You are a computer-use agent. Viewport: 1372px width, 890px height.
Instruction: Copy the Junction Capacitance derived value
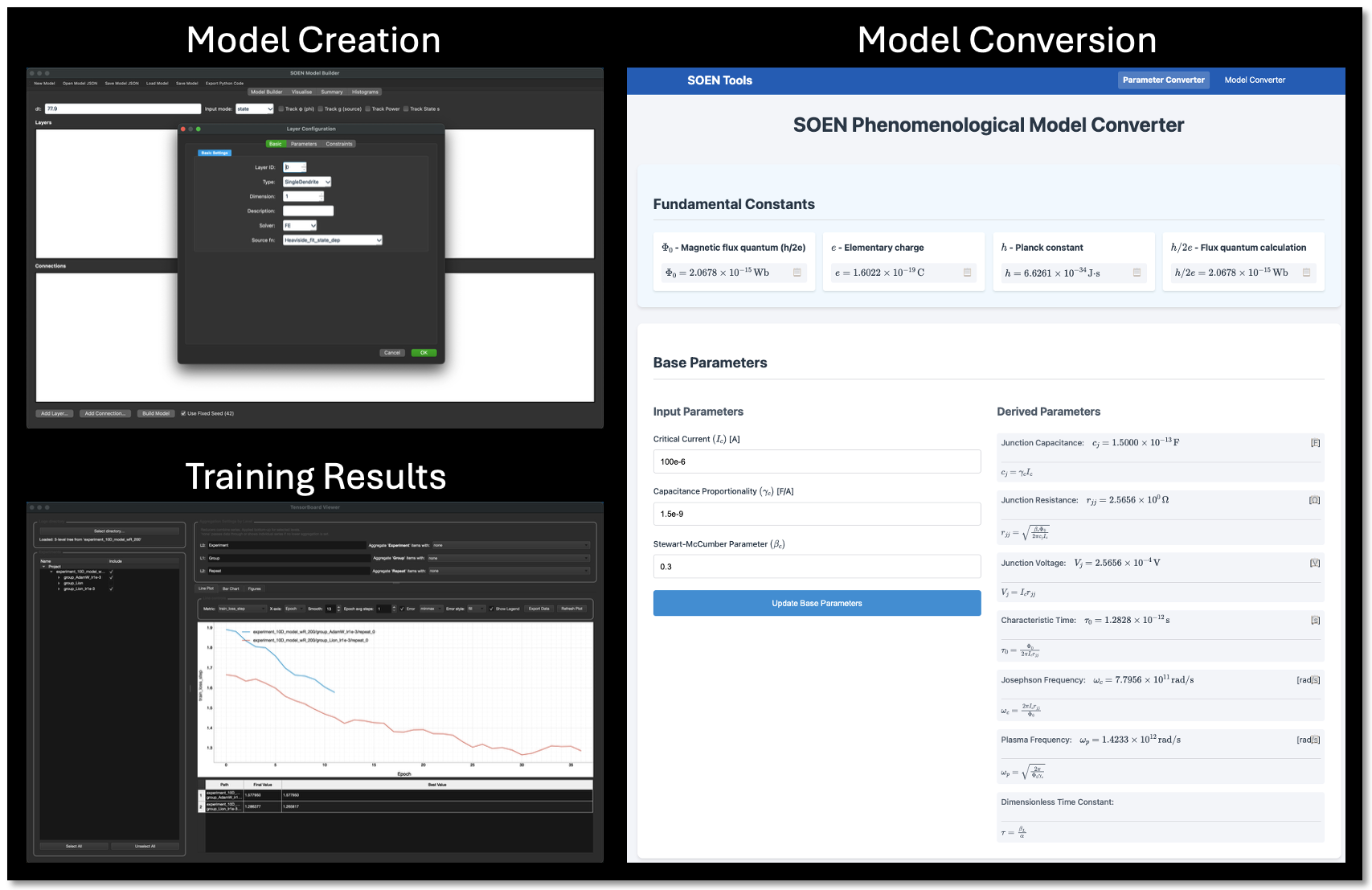pos(1316,442)
